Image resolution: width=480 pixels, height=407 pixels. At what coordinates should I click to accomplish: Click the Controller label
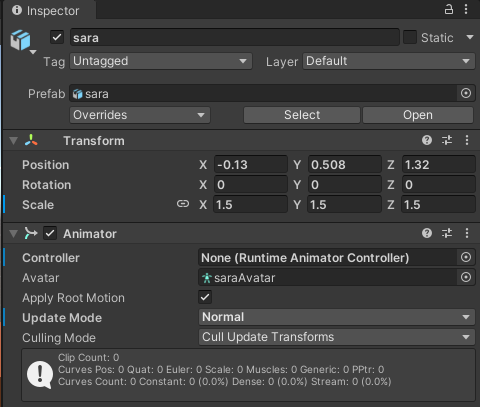coord(51,258)
